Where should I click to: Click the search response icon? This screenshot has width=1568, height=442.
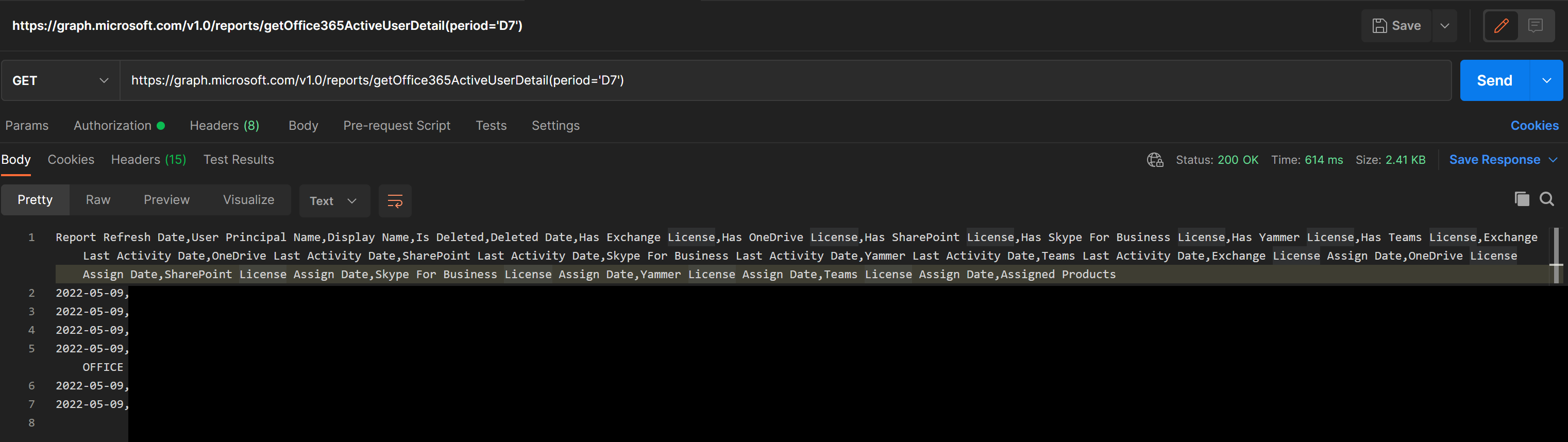pyautogui.click(x=1547, y=199)
